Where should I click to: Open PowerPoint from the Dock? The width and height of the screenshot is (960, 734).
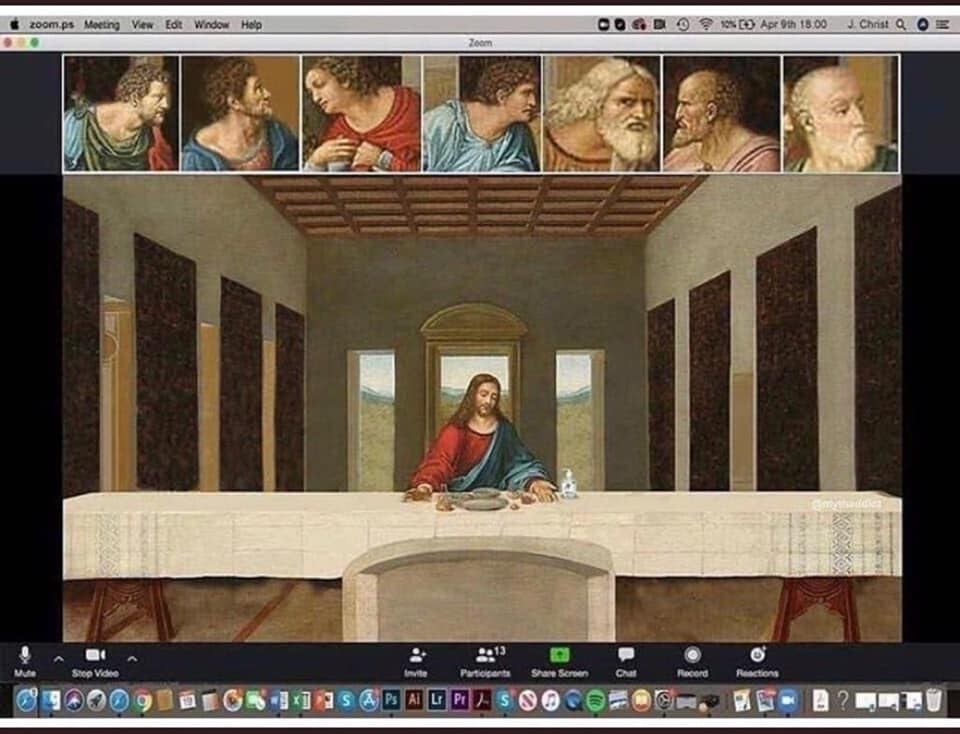(x=323, y=700)
